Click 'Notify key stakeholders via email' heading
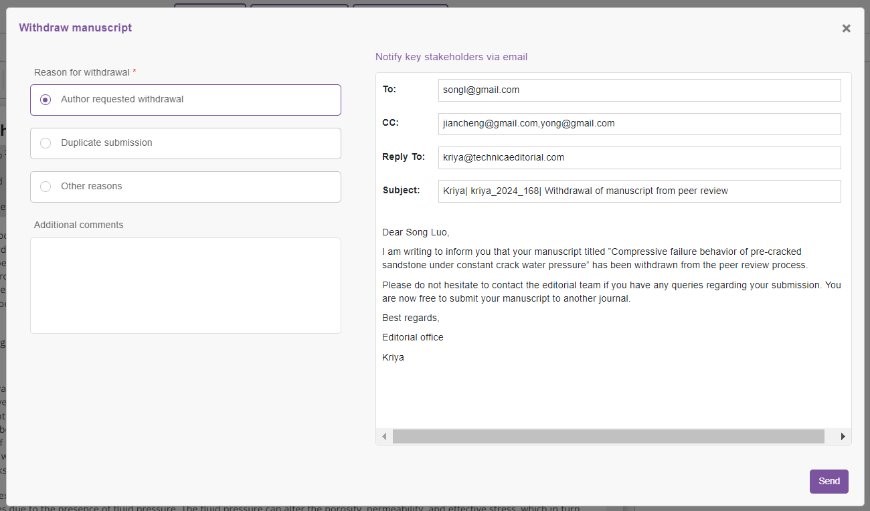This screenshot has width=870, height=511. point(451,57)
